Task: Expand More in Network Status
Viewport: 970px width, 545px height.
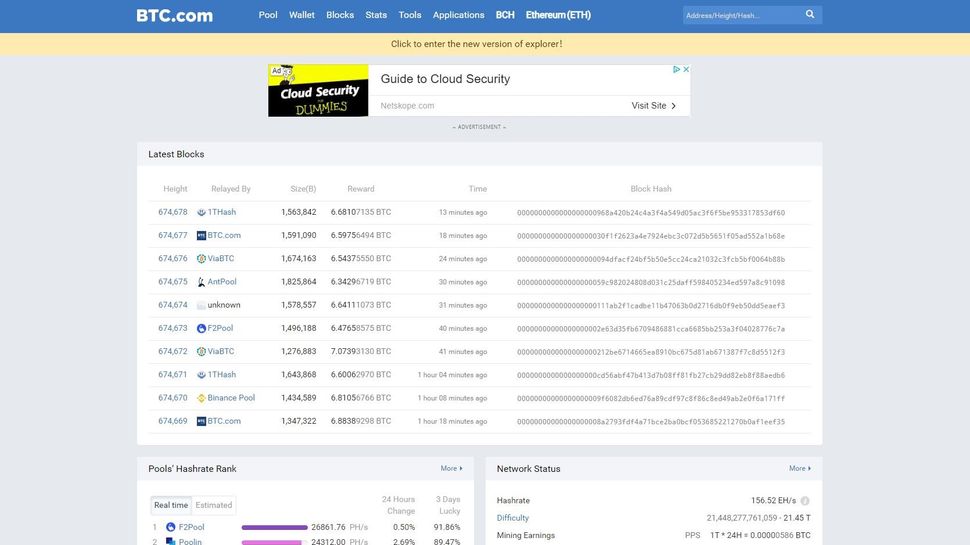Action: tap(800, 469)
